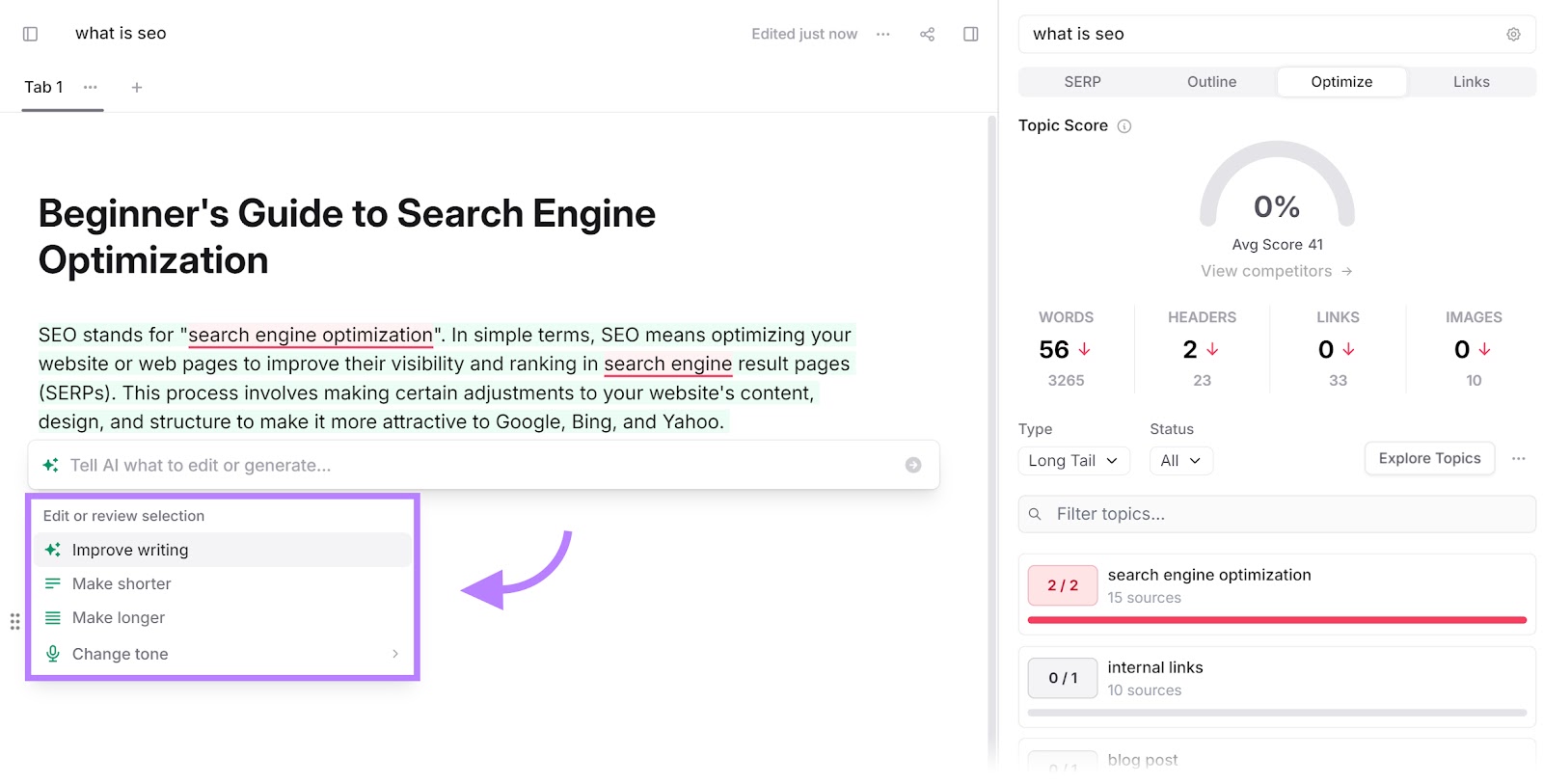Click the 2 / 2 score badge
Screen dimensions: 1543x784
1063,585
